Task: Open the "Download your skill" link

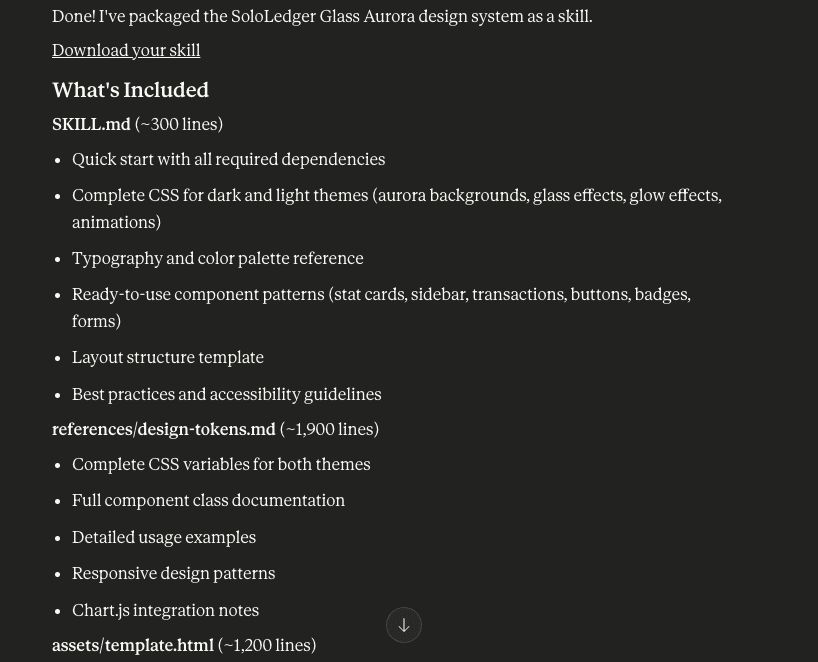Action: click(x=126, y=50)
